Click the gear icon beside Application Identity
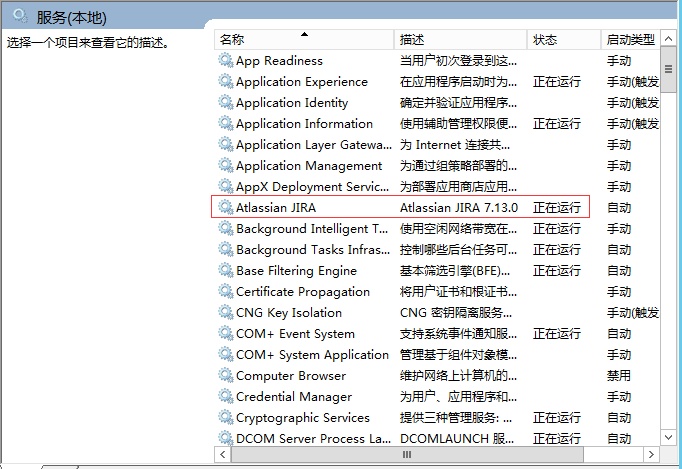Image resolution: width=682 pixels, height=469 pixels. 226,103
